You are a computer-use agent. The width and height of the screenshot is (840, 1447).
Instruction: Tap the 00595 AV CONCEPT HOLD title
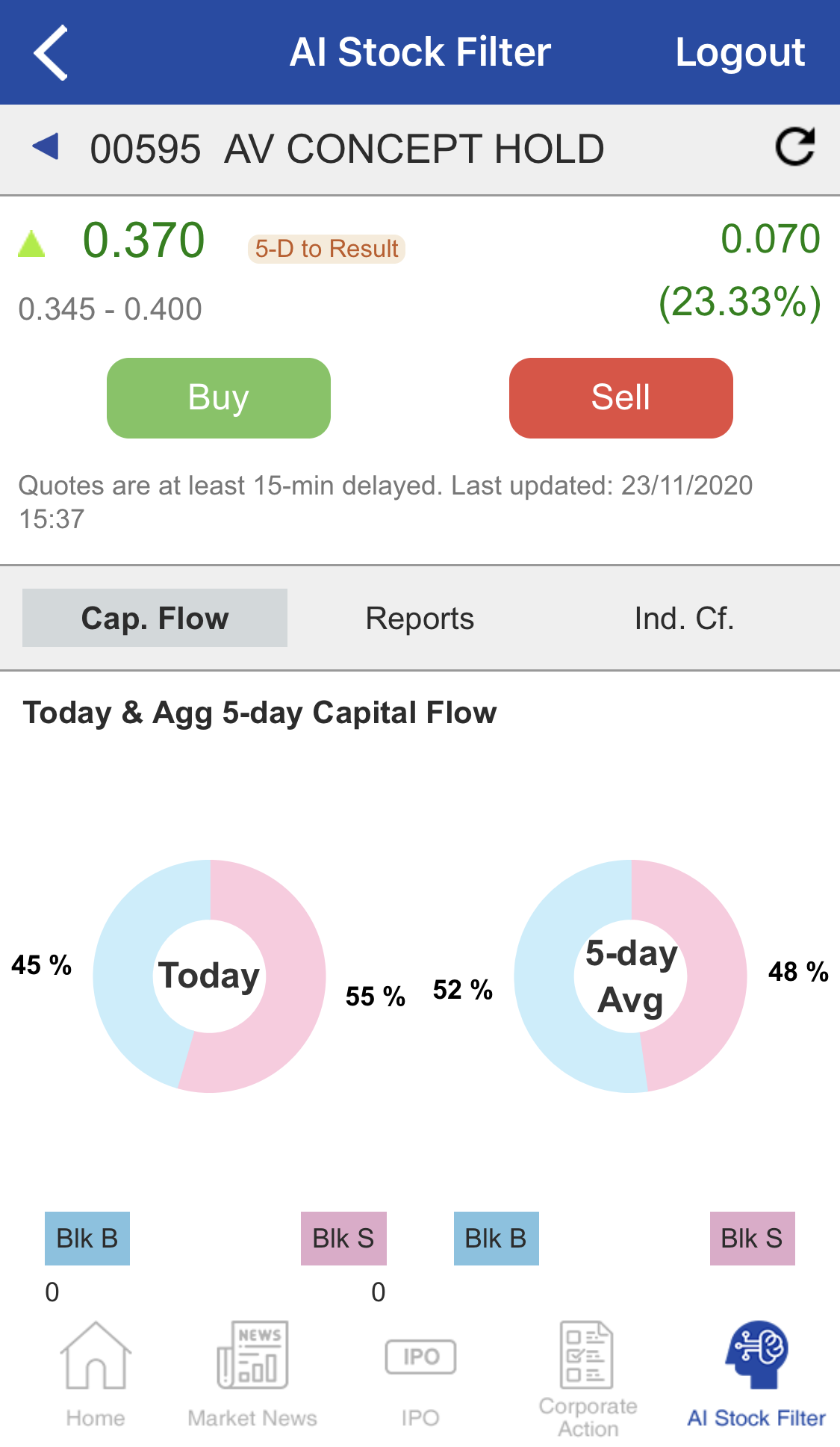tap(346, 149)
